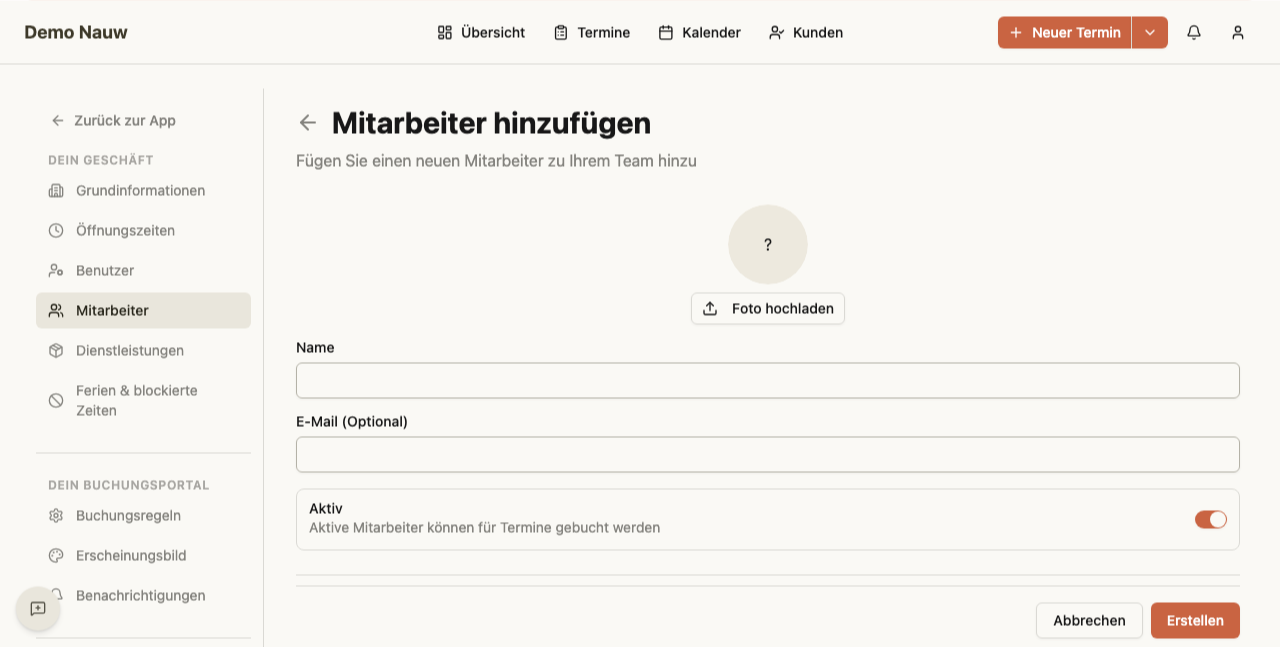Viewport: 1280px width, 647px height.
Task: Select Mitarbeiter in sidebar
Action: [143, 310]
